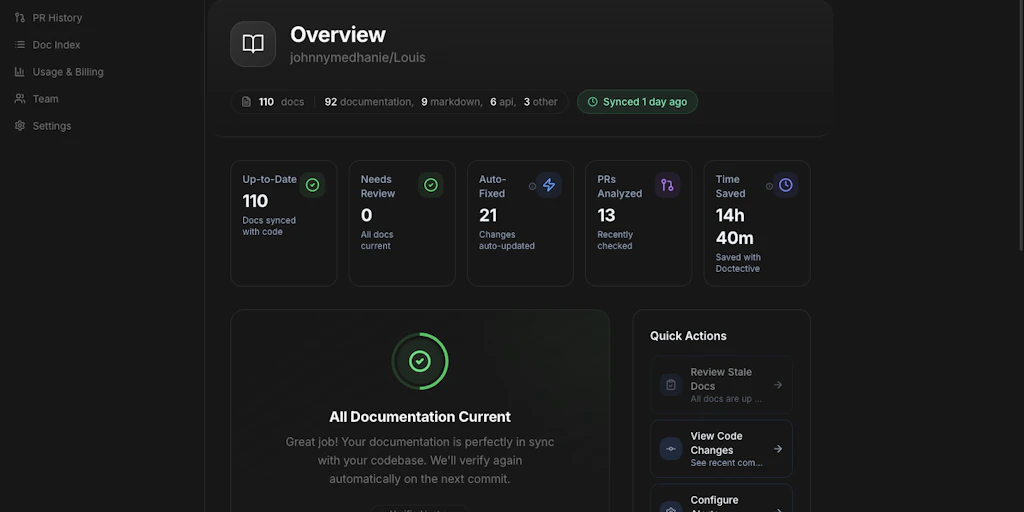
Task: Click 'Changes auto-updated' text
Action: click(x=507, y=240)
